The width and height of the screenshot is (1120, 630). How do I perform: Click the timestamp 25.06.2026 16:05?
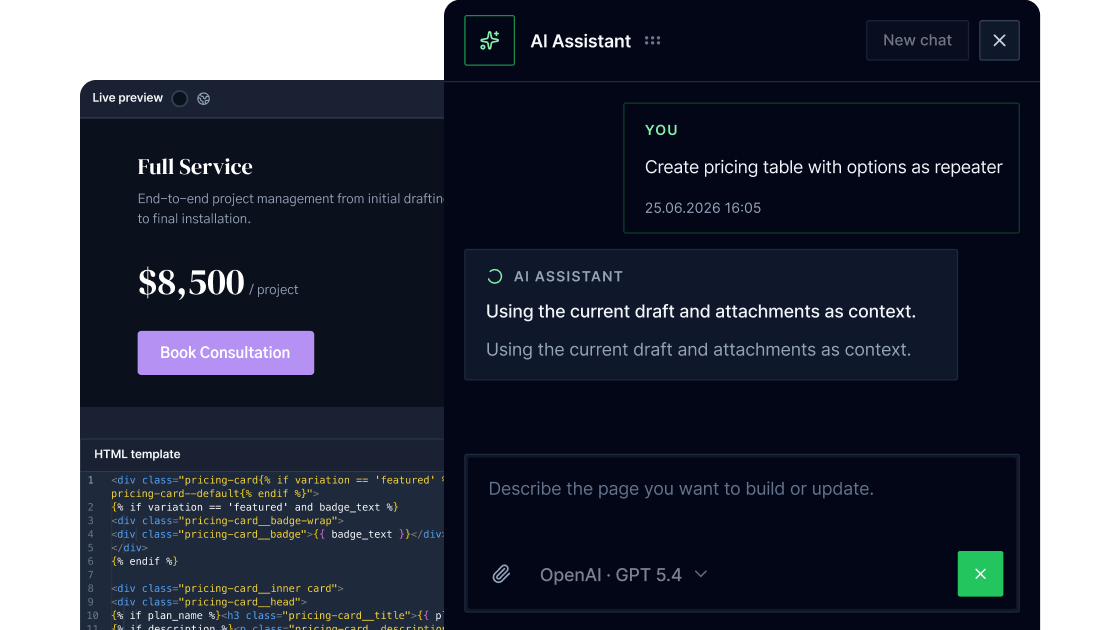coord(703,208)
